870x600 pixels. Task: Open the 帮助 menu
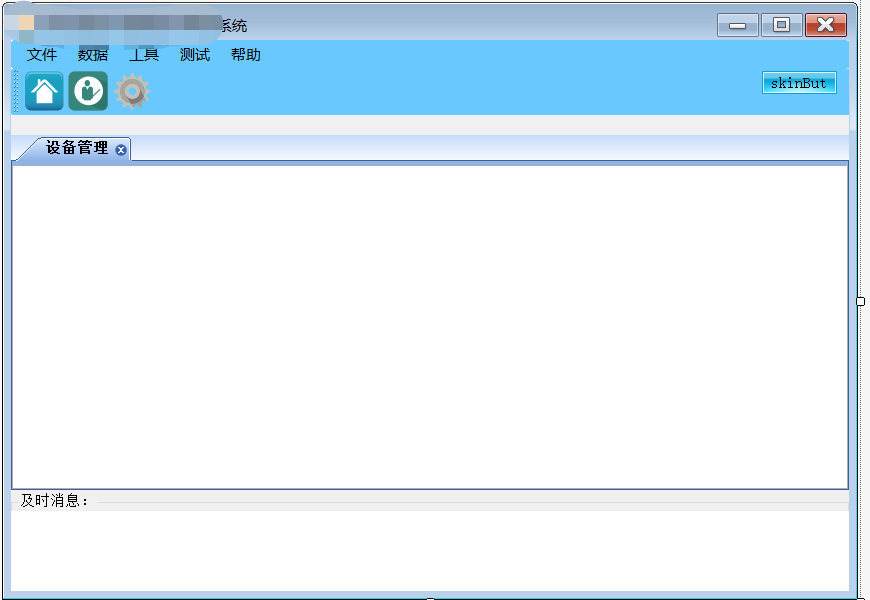245,55
